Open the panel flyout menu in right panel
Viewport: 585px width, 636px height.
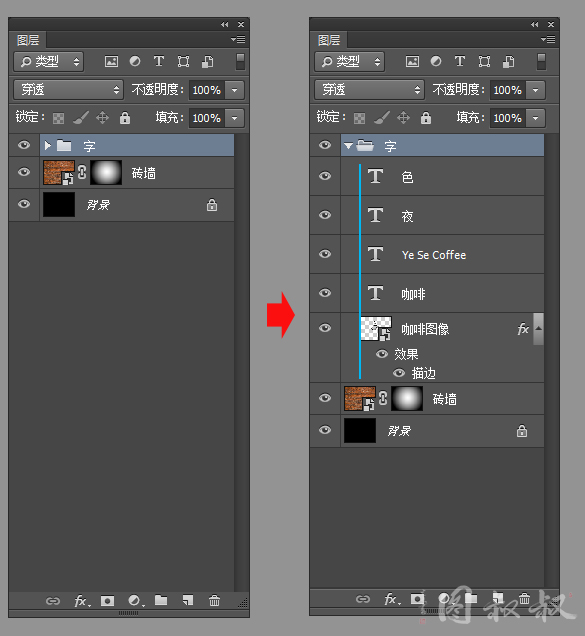[x=548, y=39]
